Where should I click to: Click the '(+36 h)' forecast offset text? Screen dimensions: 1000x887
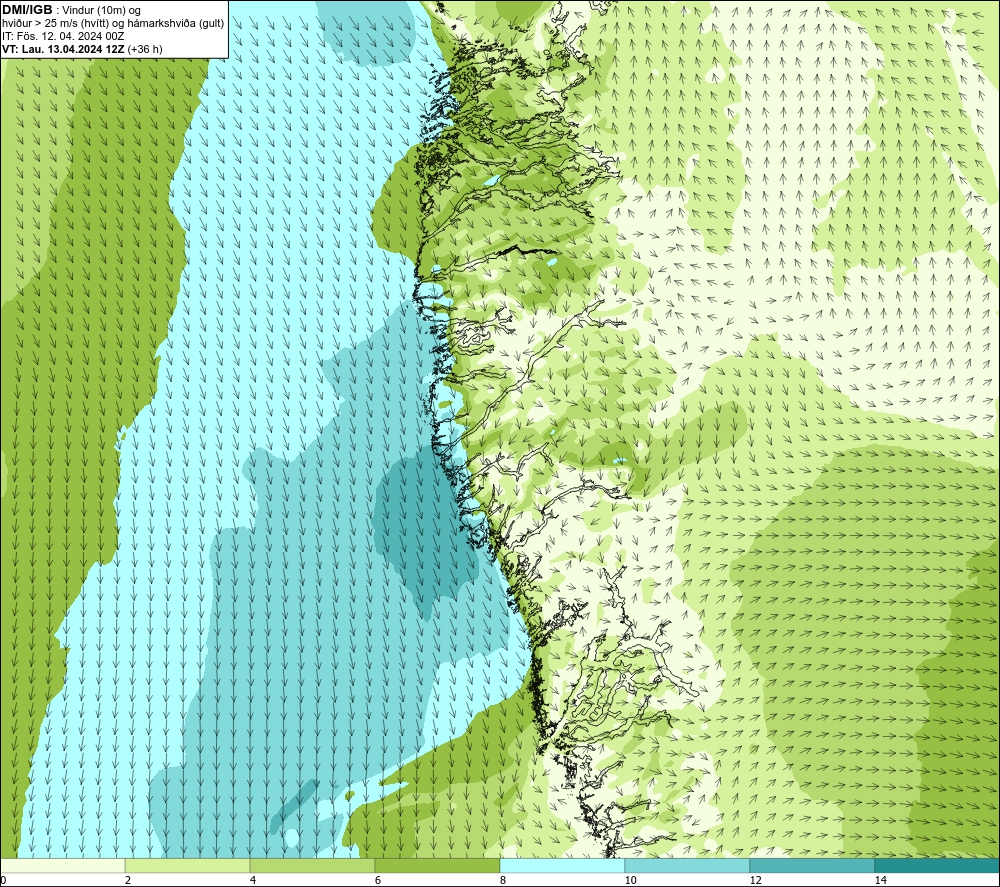click(x=145, y=49)
